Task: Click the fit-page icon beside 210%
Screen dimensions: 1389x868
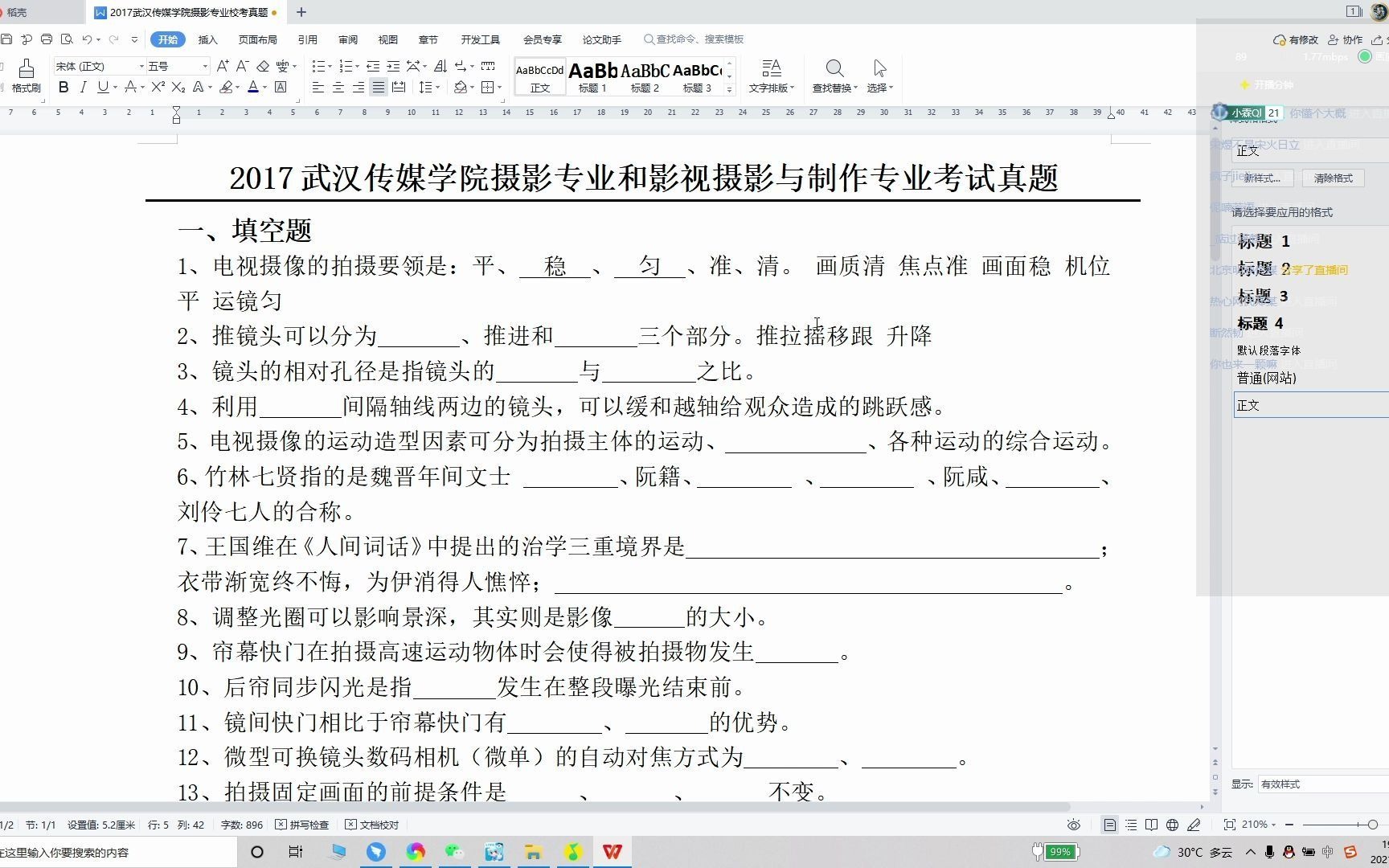Action: point(1229,825)
